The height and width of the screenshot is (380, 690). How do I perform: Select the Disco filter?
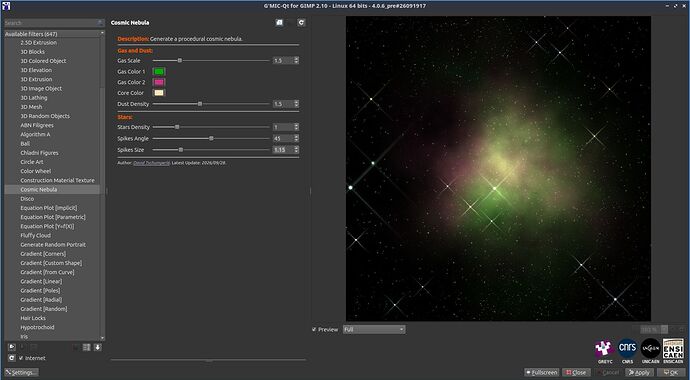(27, 199)
